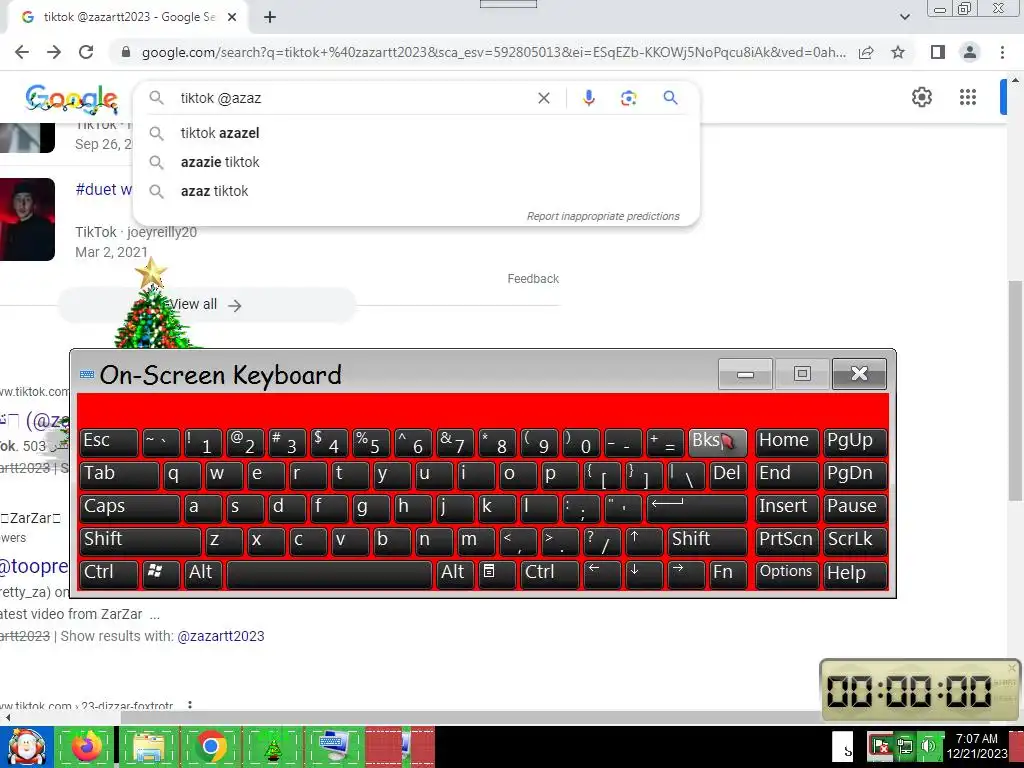Switch to Chrome in the taskbar

click(210, 747)
